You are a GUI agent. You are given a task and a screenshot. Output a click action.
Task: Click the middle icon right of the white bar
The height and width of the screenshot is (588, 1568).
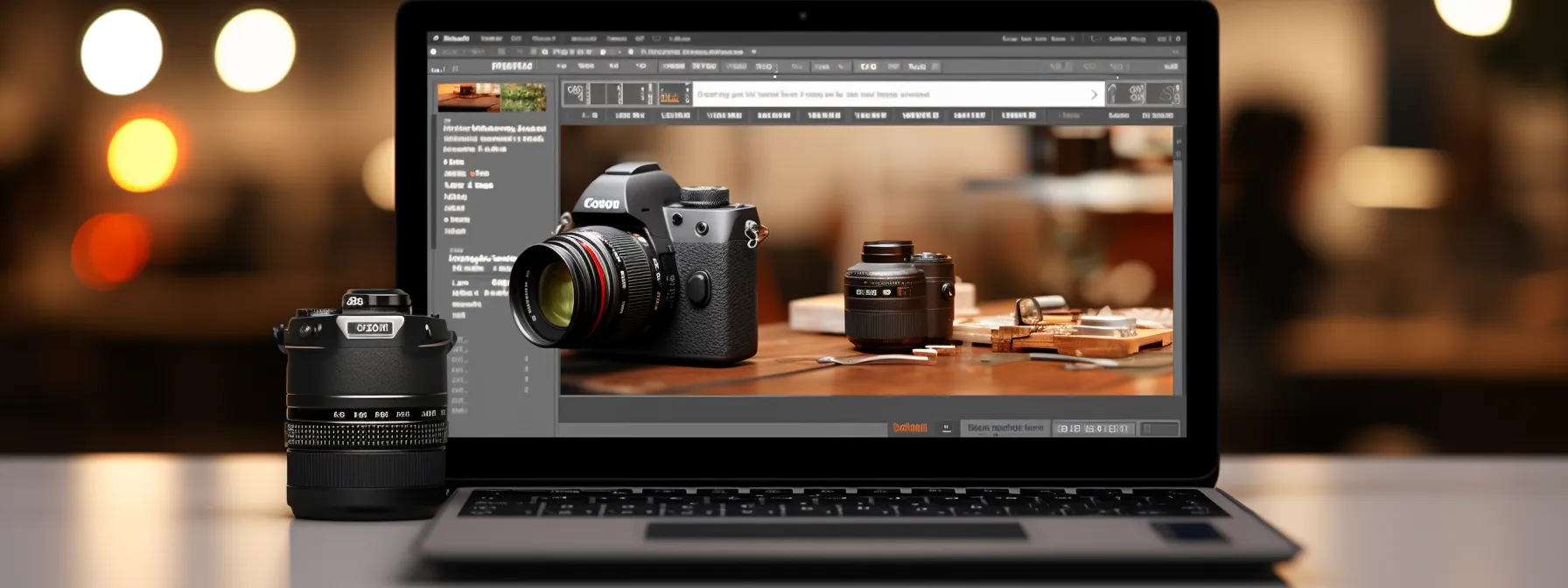click(1137, 94)
